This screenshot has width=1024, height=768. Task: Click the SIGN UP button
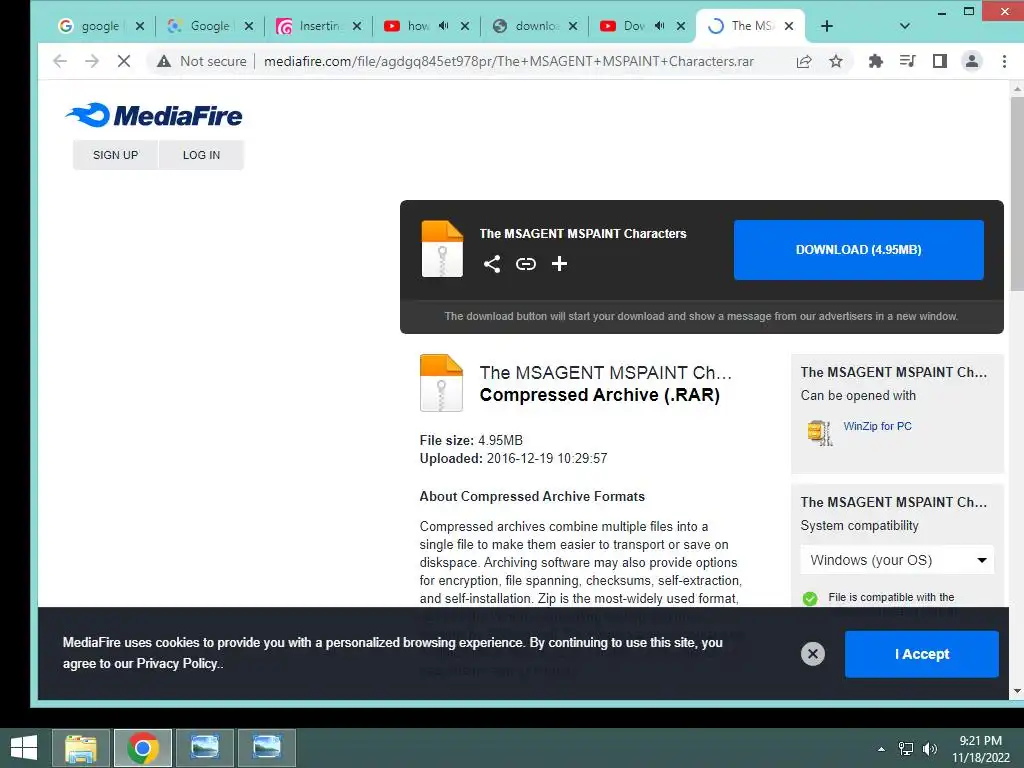tap(116, 155)
